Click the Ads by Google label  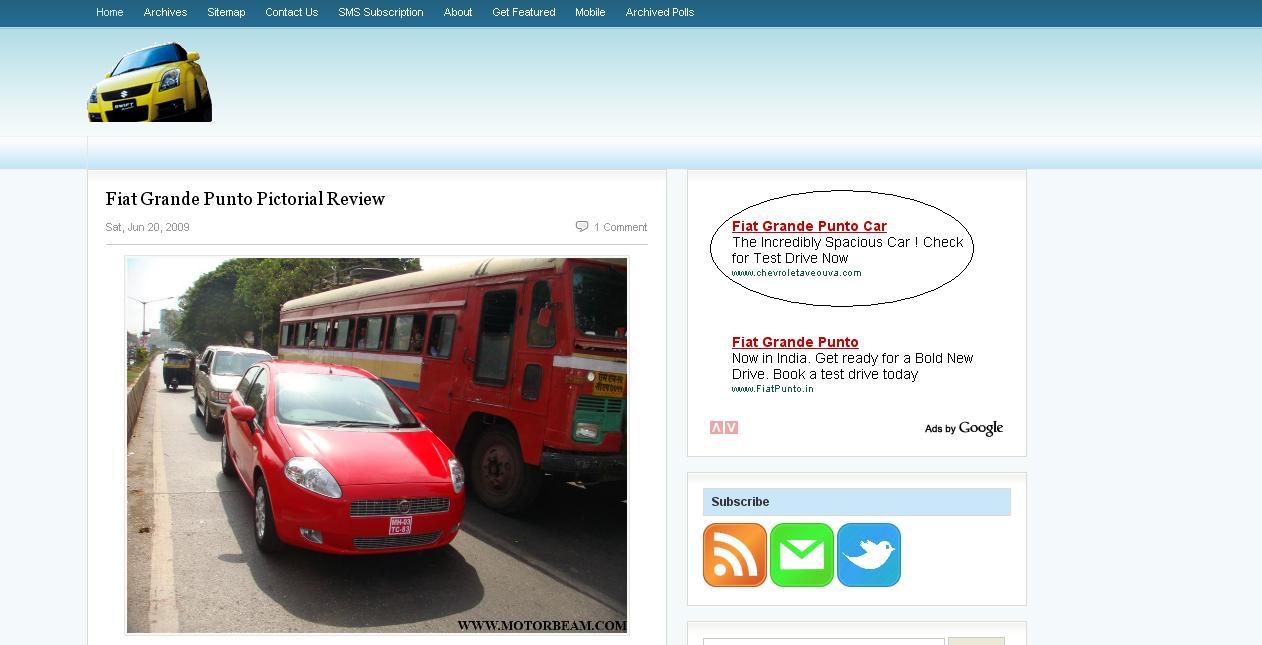point(963,428)
